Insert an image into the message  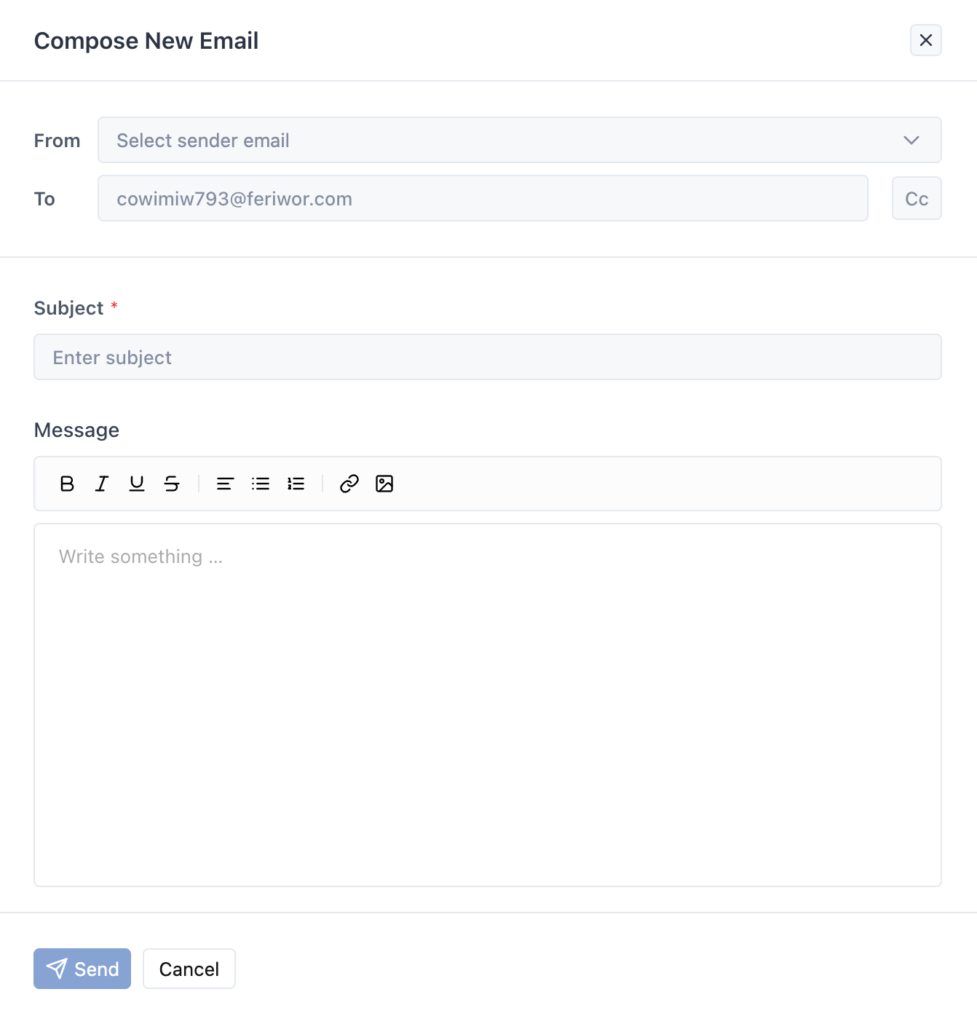(384, 484)
